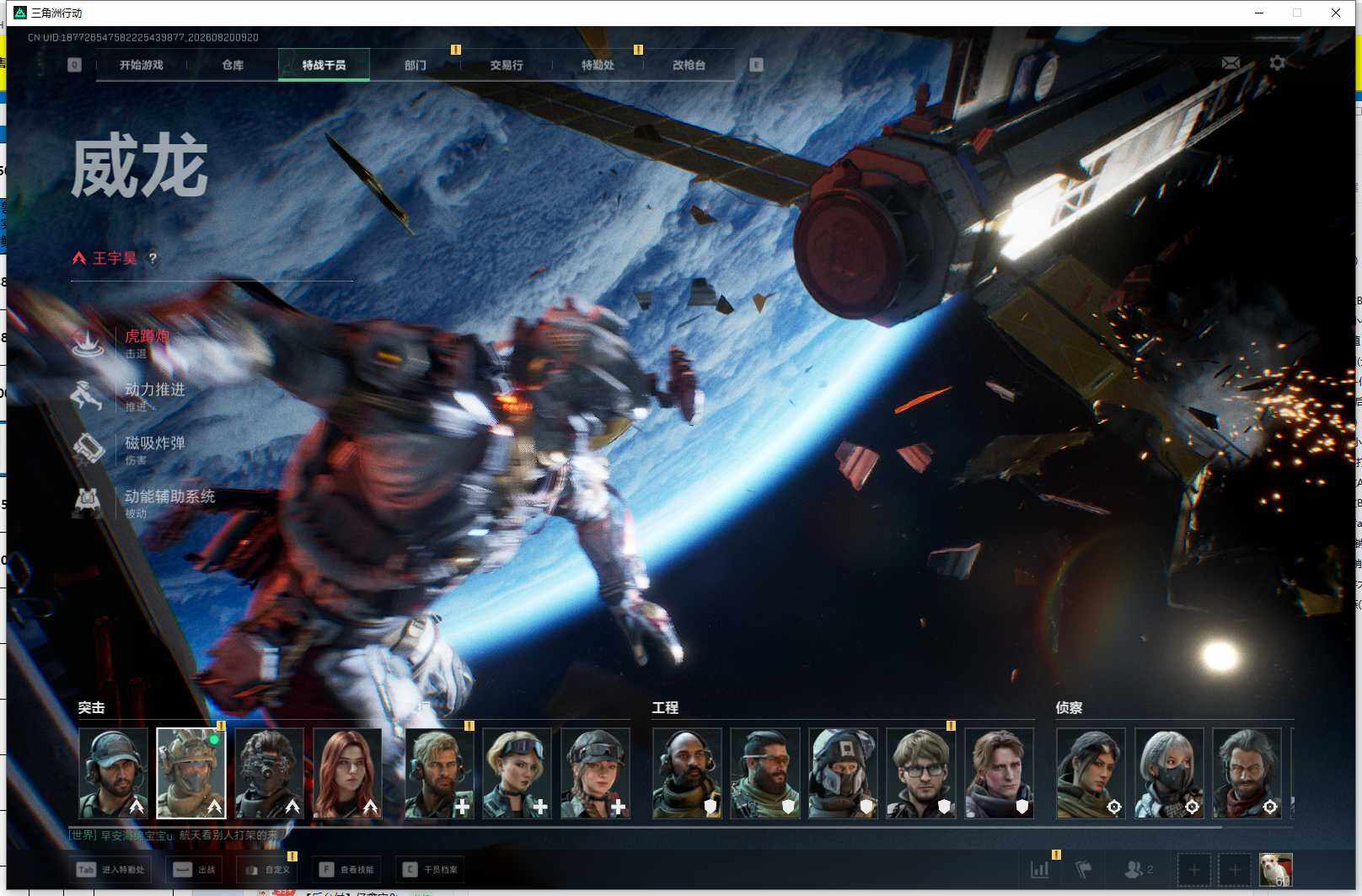Screen dimensions: 1362x896
Task: Select the 磁吸炸弹 skill icon
Action: 87,449
